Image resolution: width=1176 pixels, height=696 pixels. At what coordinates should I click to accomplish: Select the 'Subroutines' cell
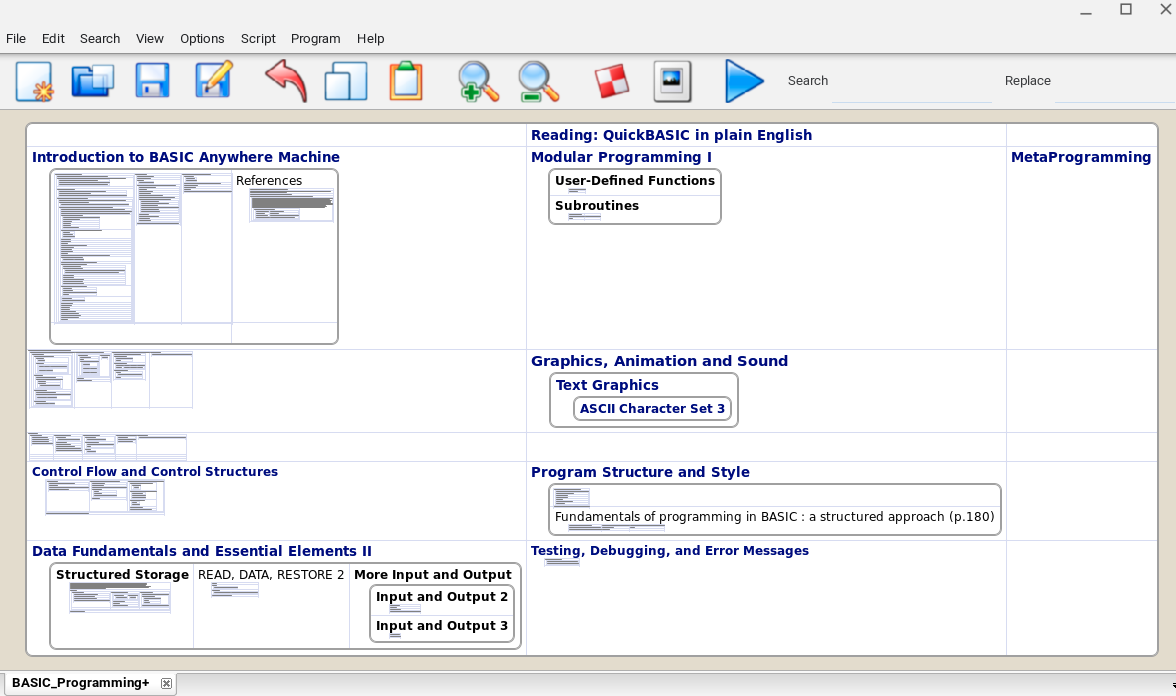(x=597, y=206)
